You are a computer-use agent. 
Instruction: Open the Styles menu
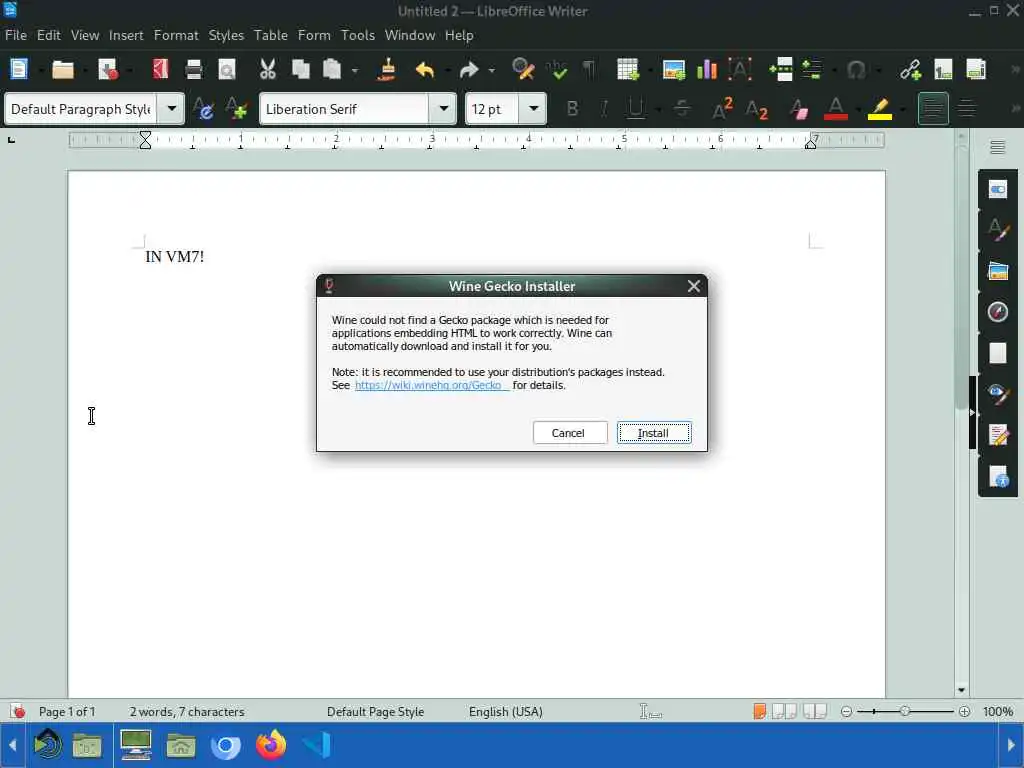[226, 35]
